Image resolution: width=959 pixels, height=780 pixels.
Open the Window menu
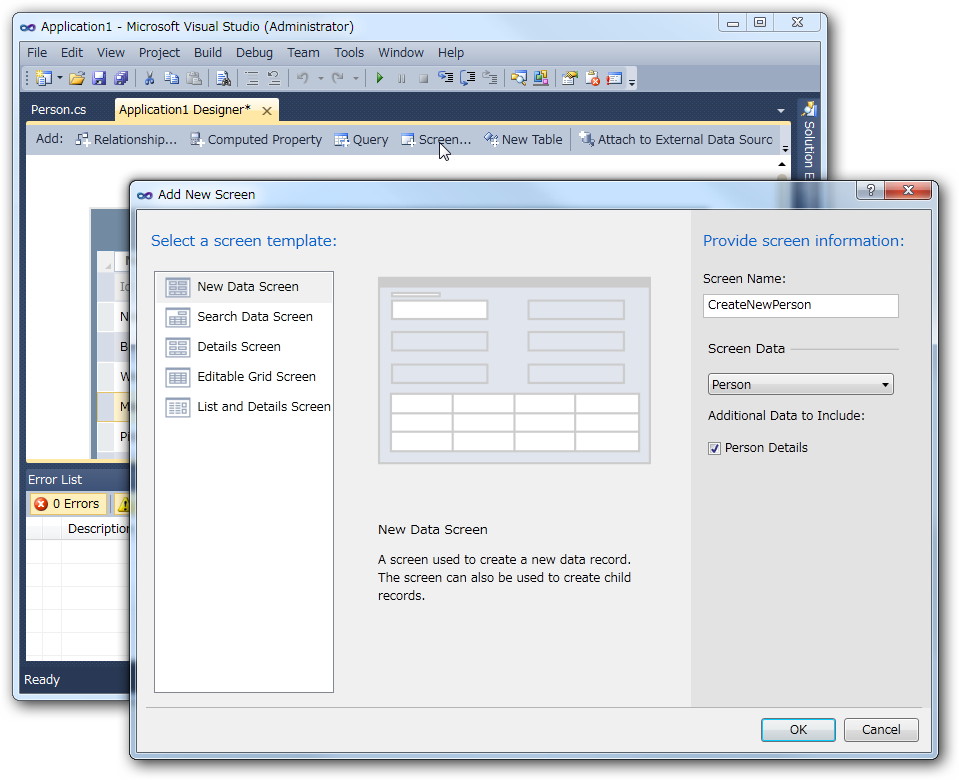click(401, 53)
